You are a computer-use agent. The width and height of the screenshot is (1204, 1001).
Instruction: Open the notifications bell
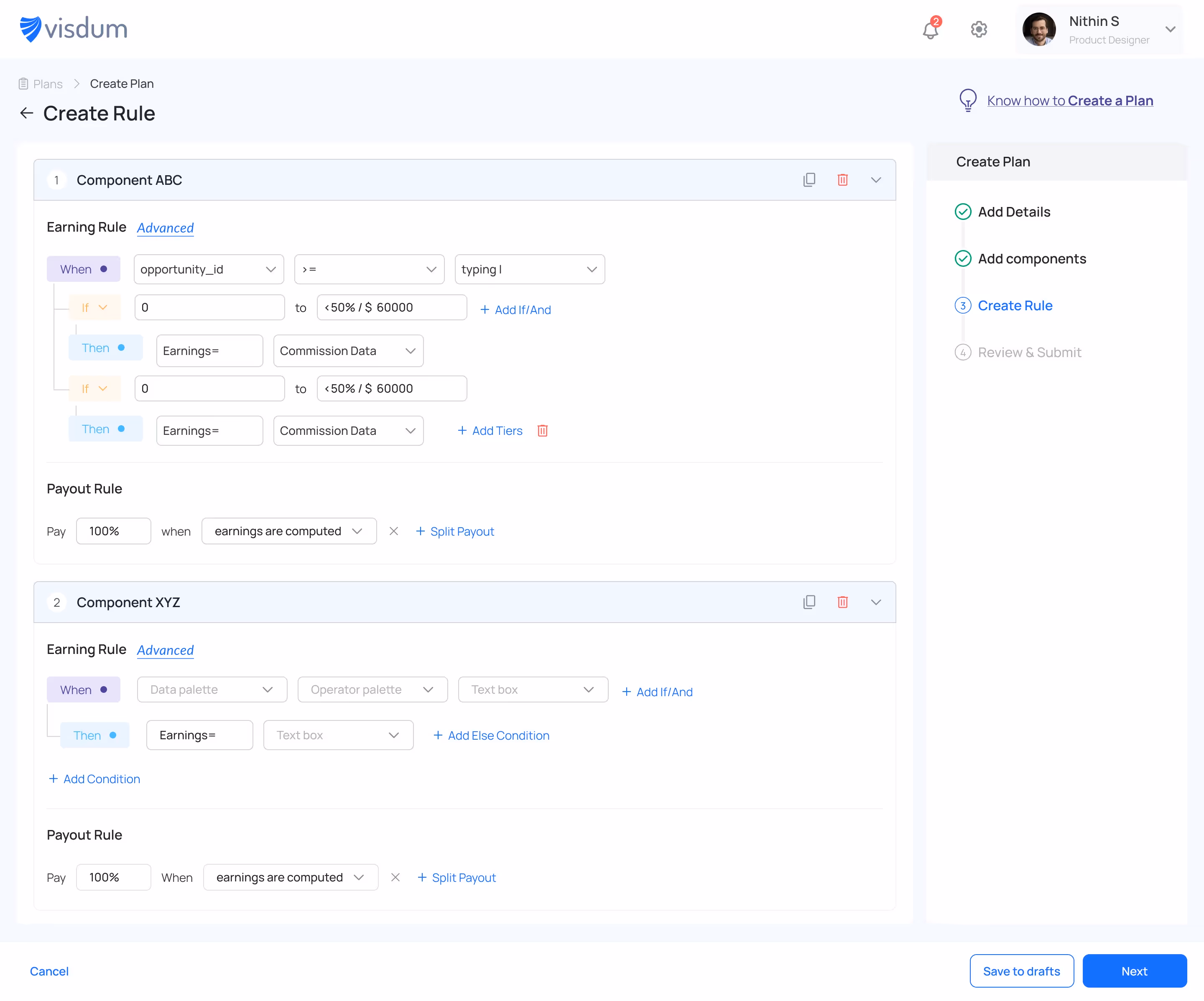(930, 30)
